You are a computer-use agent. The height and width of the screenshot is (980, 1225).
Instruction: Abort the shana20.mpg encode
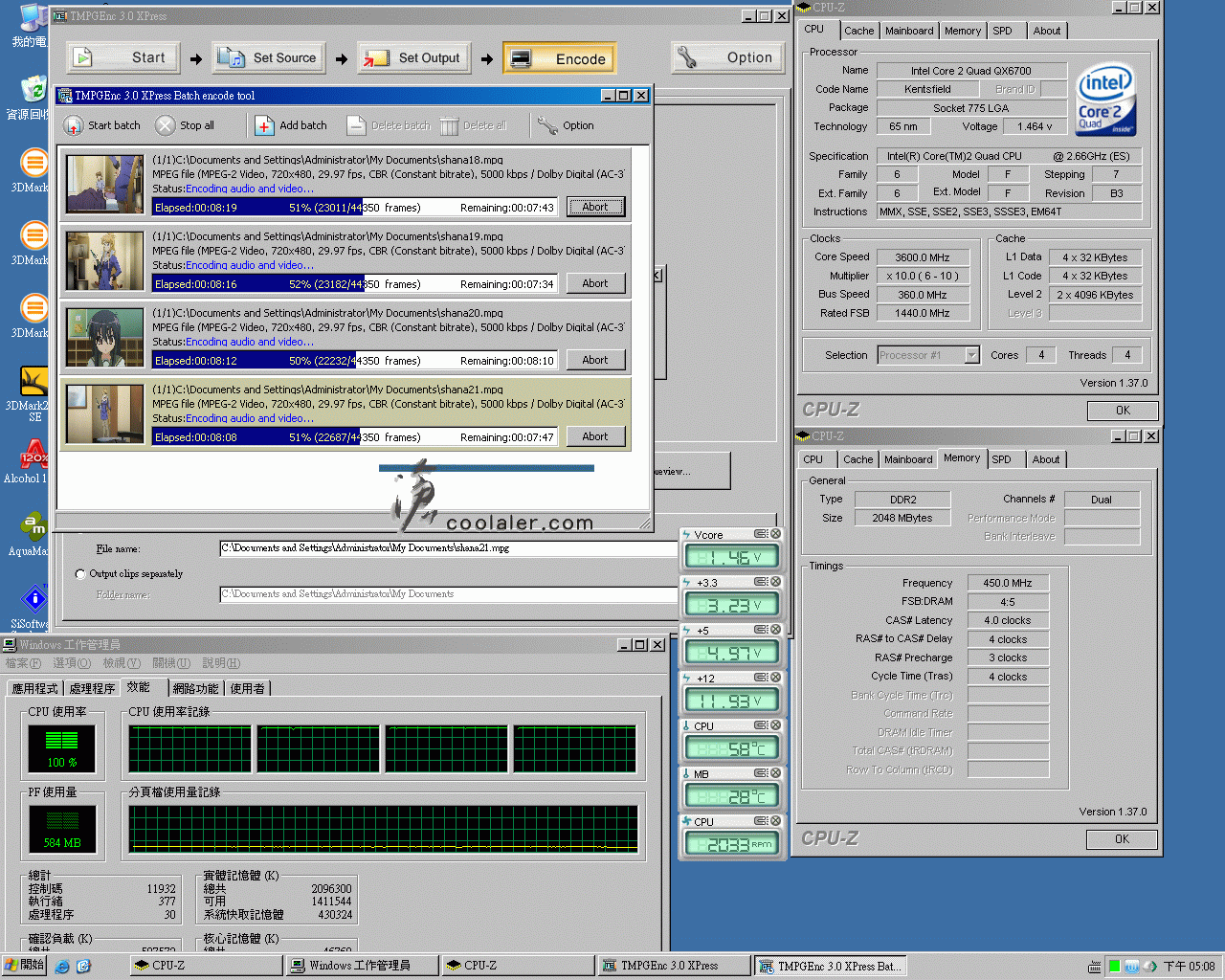click(x=595, y=360)
